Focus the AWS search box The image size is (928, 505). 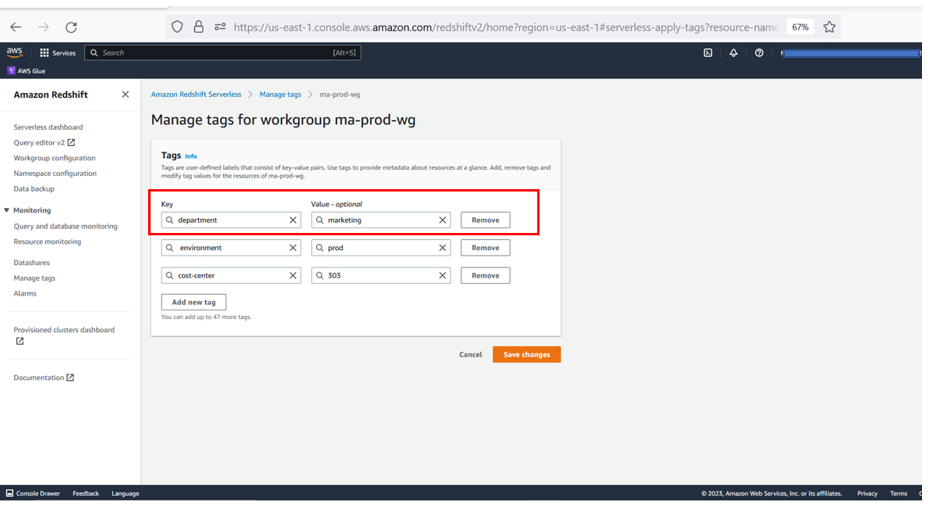point(223,53)
